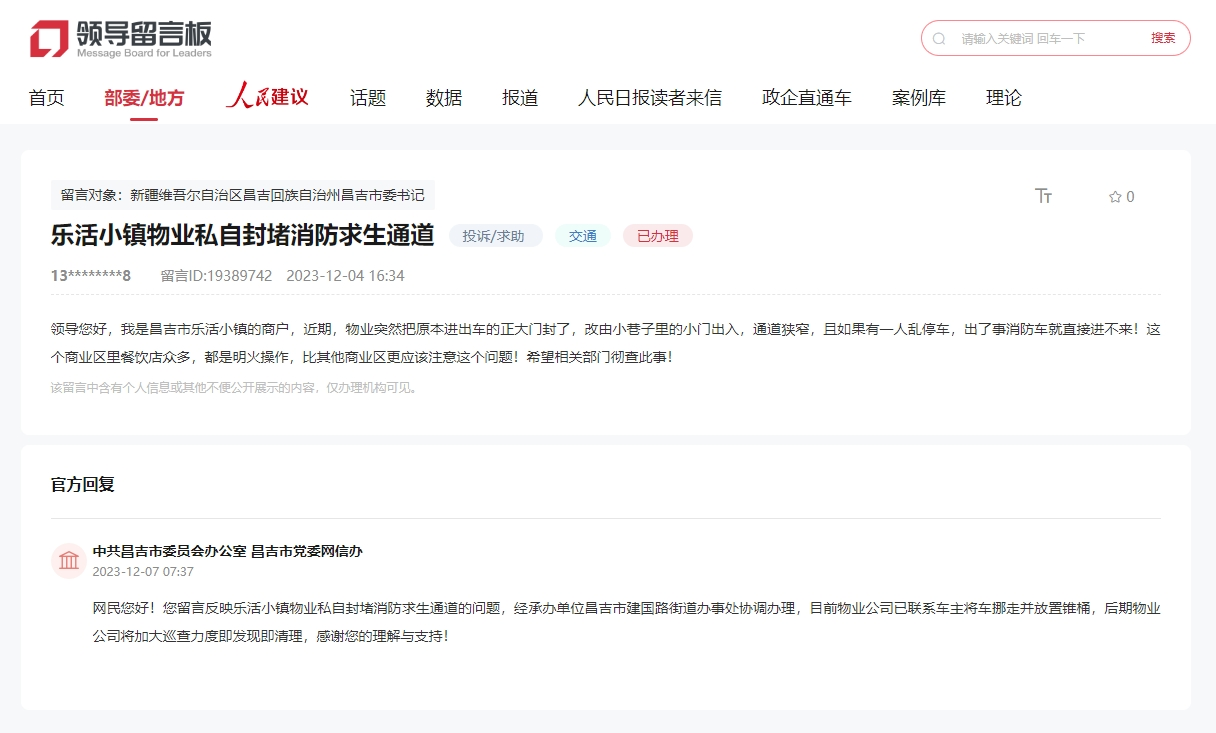The image size is (1216, 733).
Task: Go to the 案例库 section
Action: point(918,98)
